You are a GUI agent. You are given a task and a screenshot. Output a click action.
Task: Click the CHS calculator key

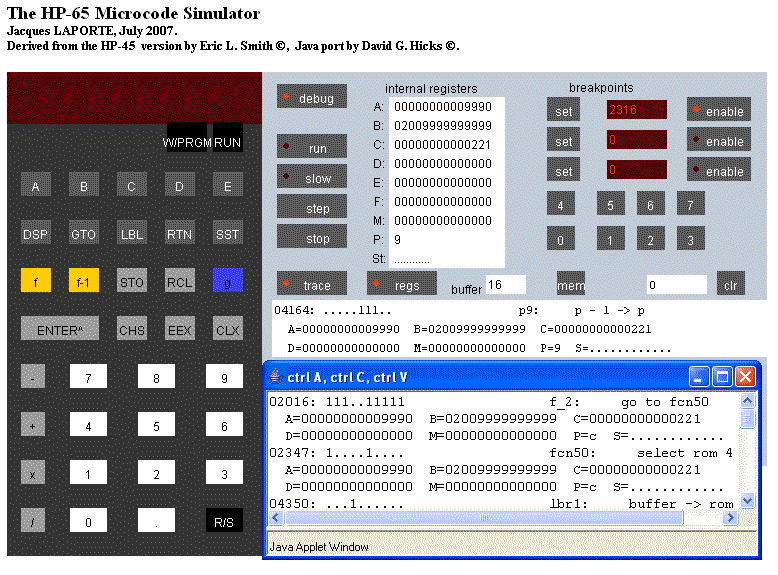(x=131, y=329)
